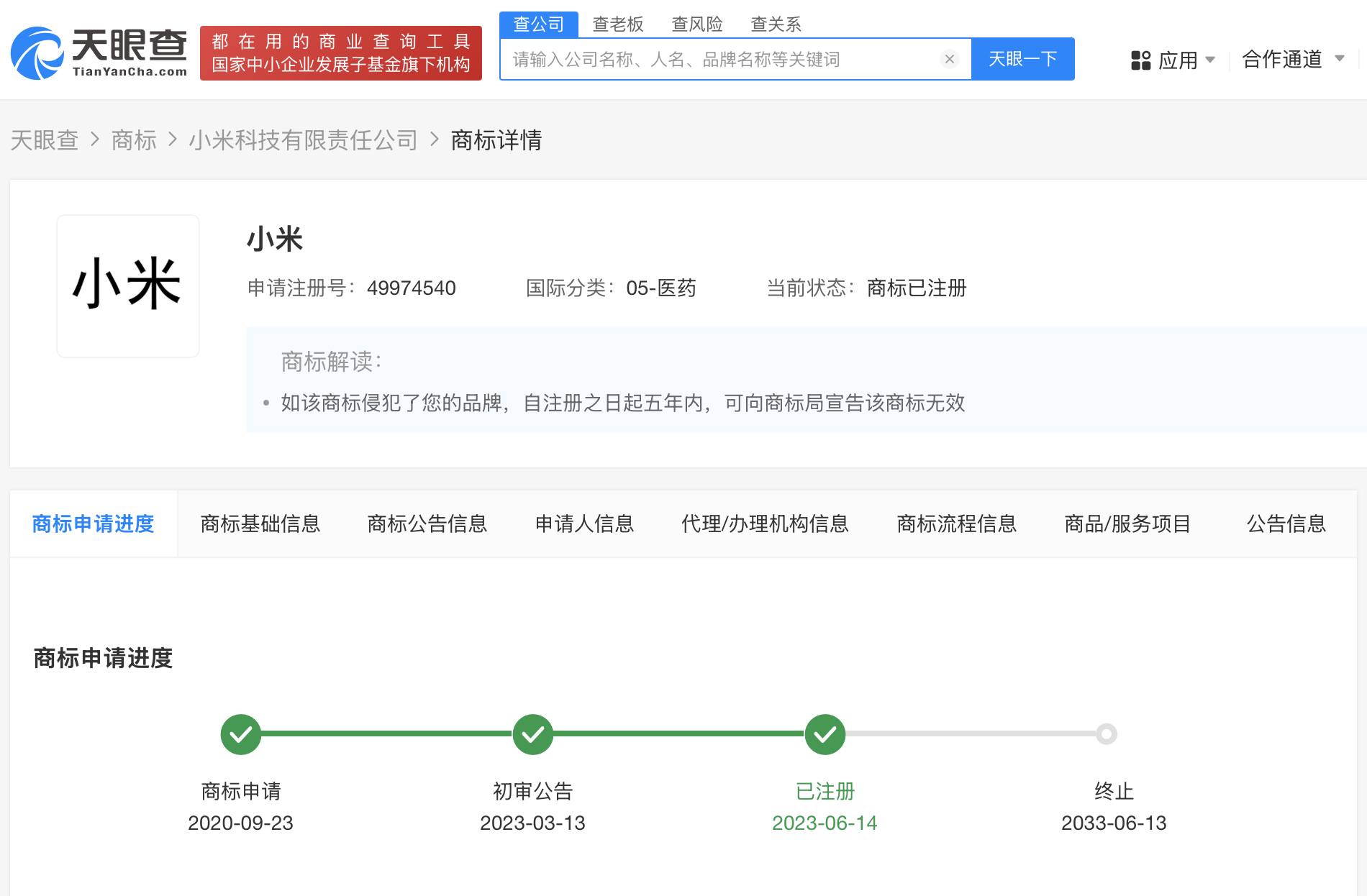
Task: Select the 已注册 green checkmark node
Action: click(x=825, y=734)
